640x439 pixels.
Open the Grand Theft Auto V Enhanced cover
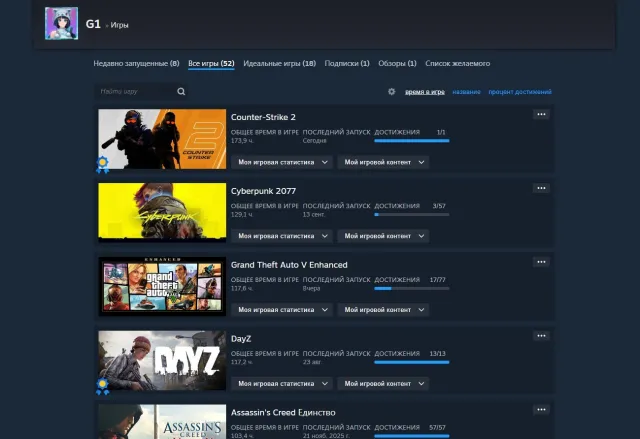point(162,286)
